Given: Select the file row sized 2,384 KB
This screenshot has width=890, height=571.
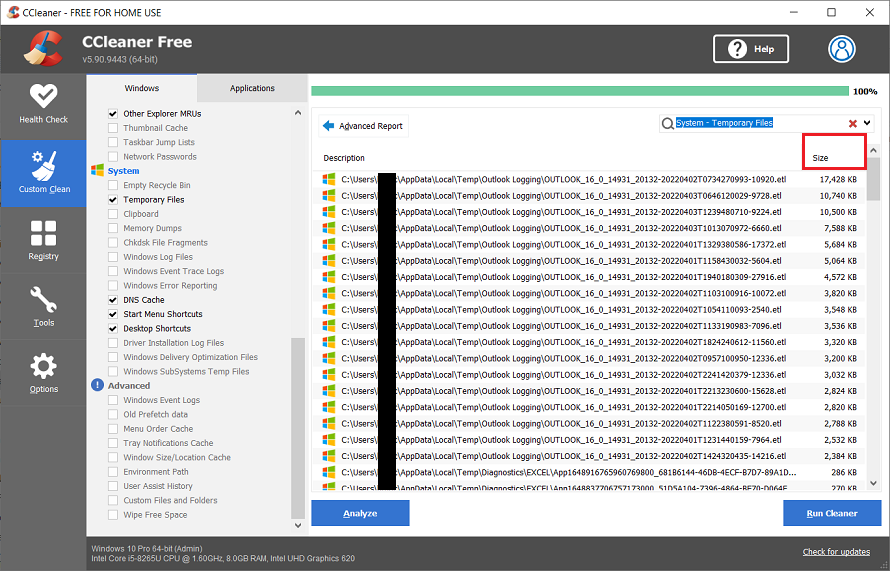Looking at the screenshot, I should point(589,456).
